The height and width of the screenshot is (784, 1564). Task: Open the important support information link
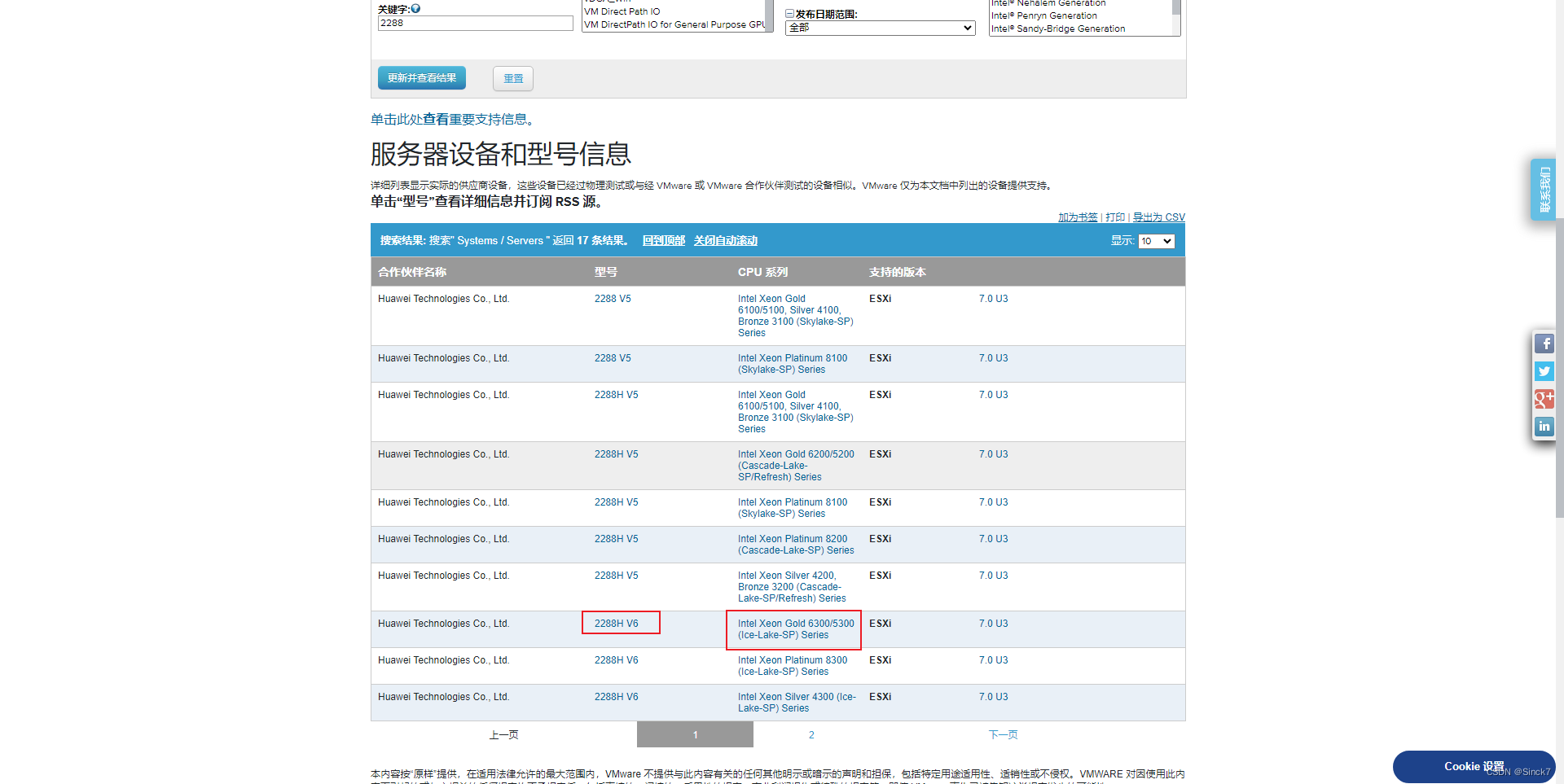pos(452,120)
